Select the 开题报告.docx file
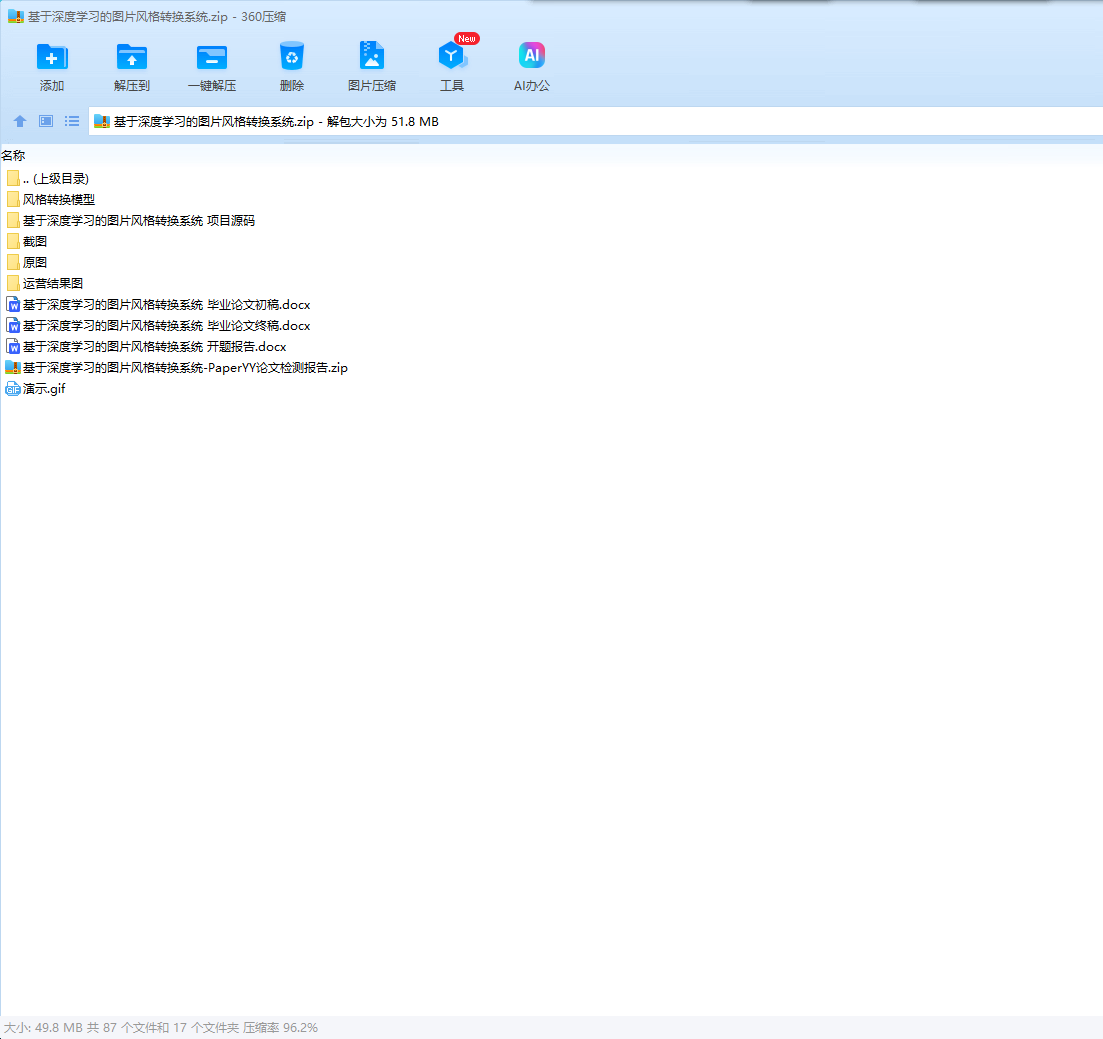1103x1039 pixels. [146, 347]
